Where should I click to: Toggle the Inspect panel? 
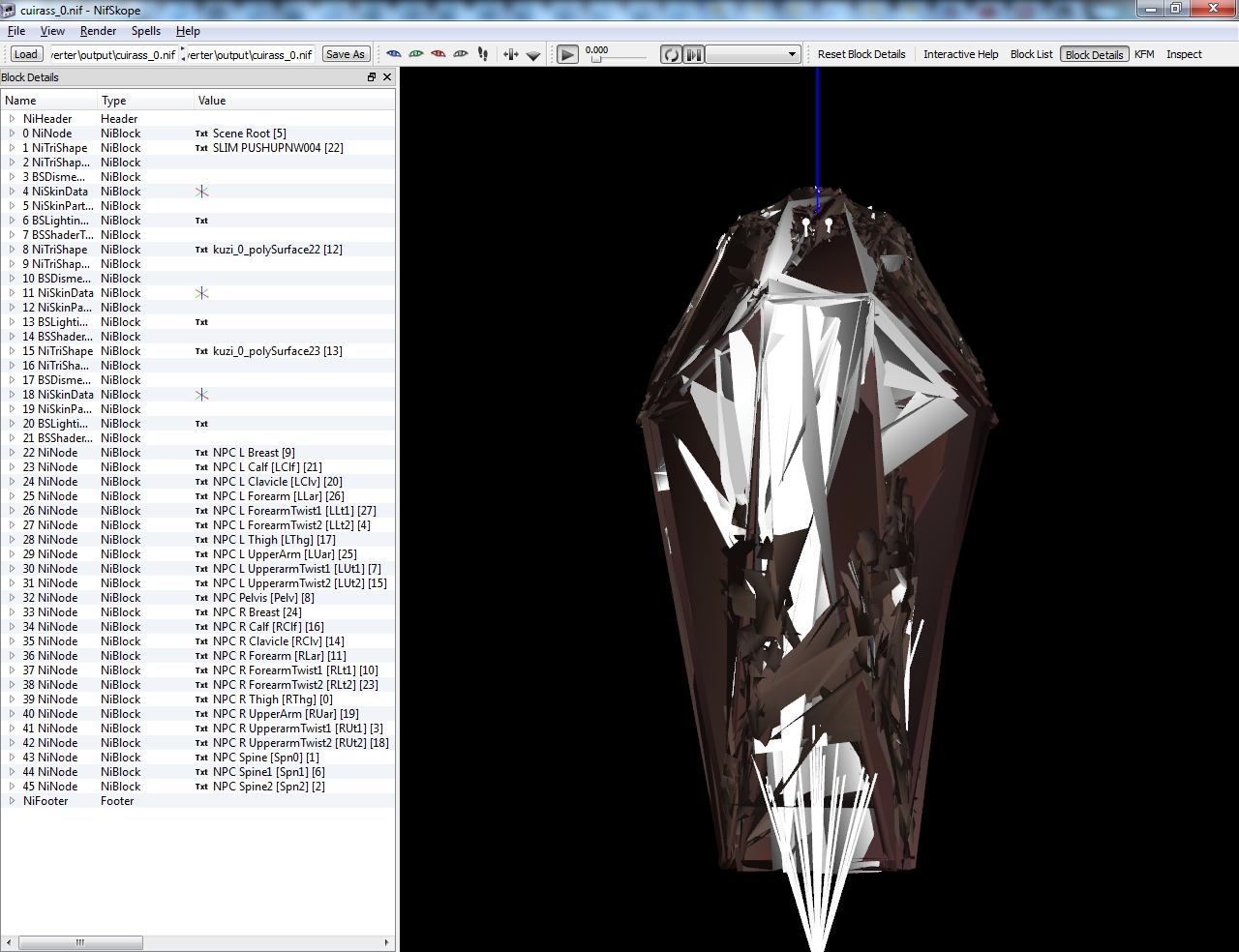pos(1184,54)
